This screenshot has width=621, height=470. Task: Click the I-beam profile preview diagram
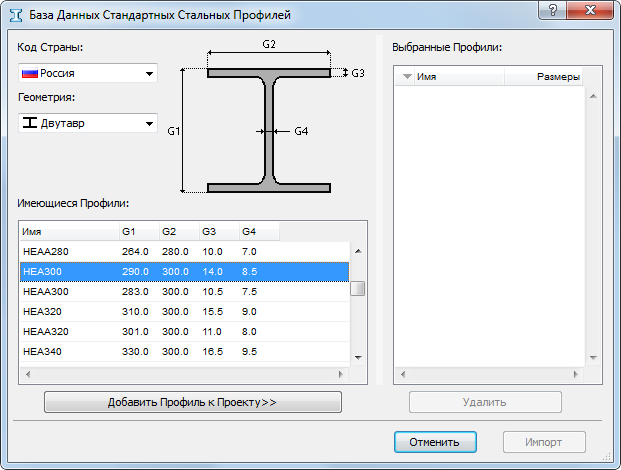(269, 131)
